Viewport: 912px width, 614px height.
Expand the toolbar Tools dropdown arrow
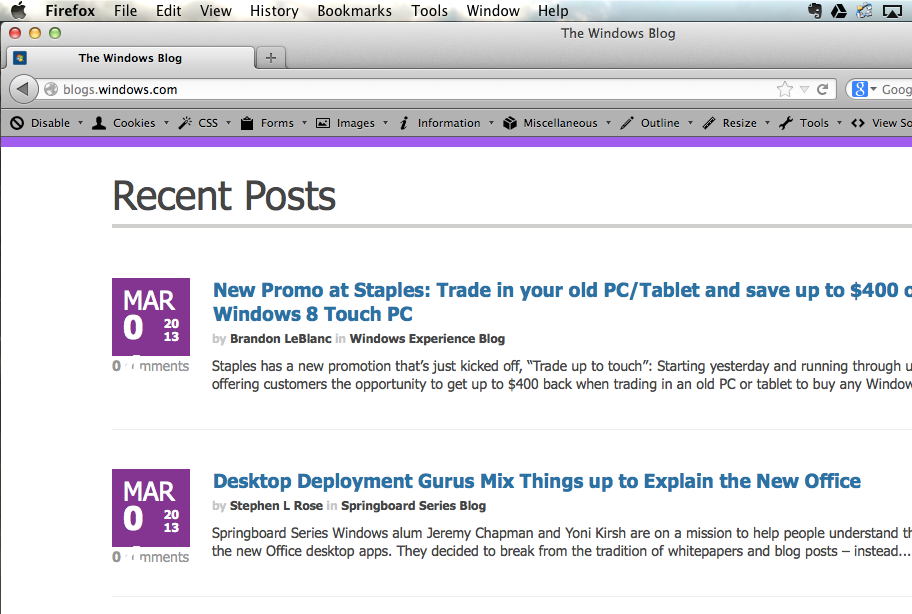(839, 123)
